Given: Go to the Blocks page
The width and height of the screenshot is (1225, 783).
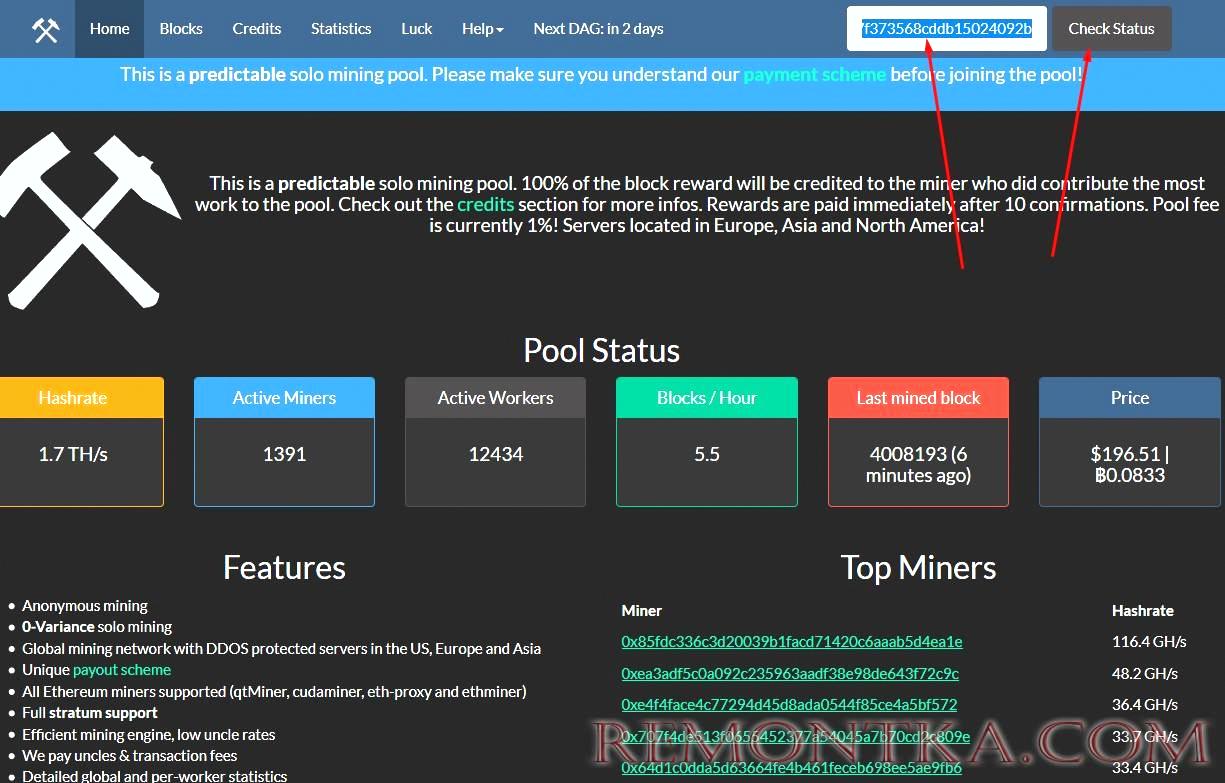Looking at the screenshot, I should (x=181, y=29).
